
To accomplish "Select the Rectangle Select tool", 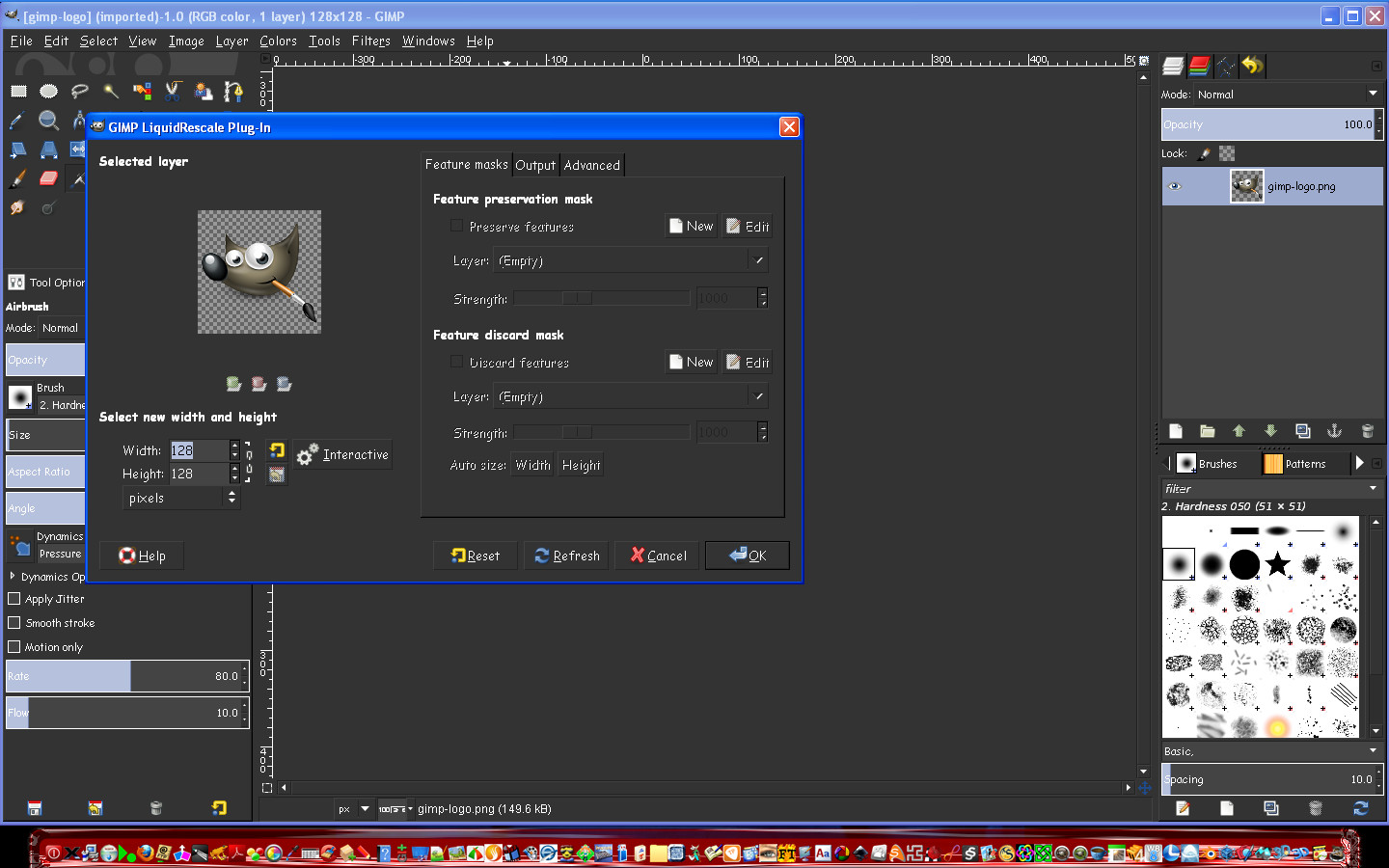I will point(18,91).
